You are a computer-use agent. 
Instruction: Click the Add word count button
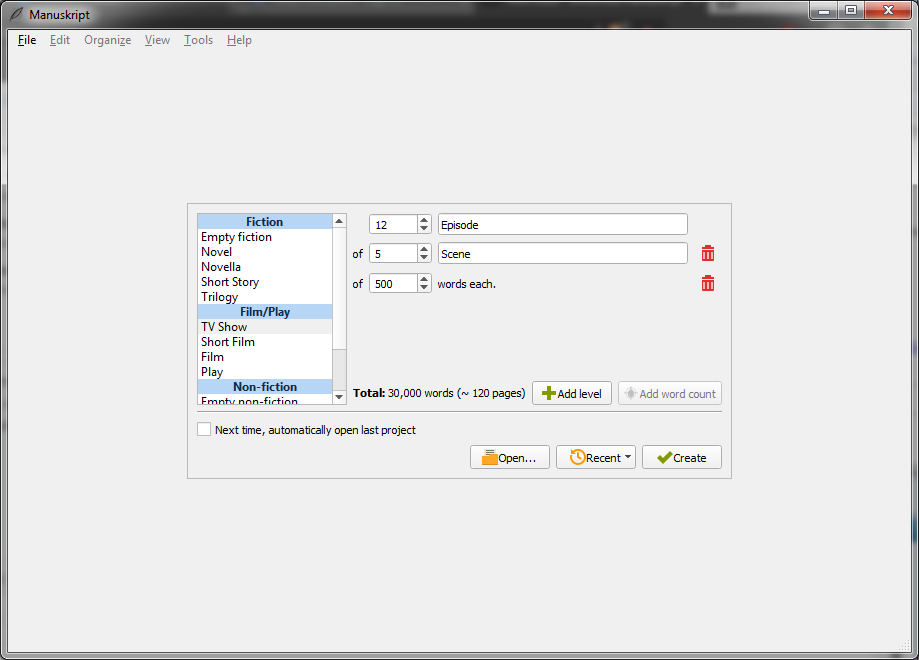coord(669,392)
